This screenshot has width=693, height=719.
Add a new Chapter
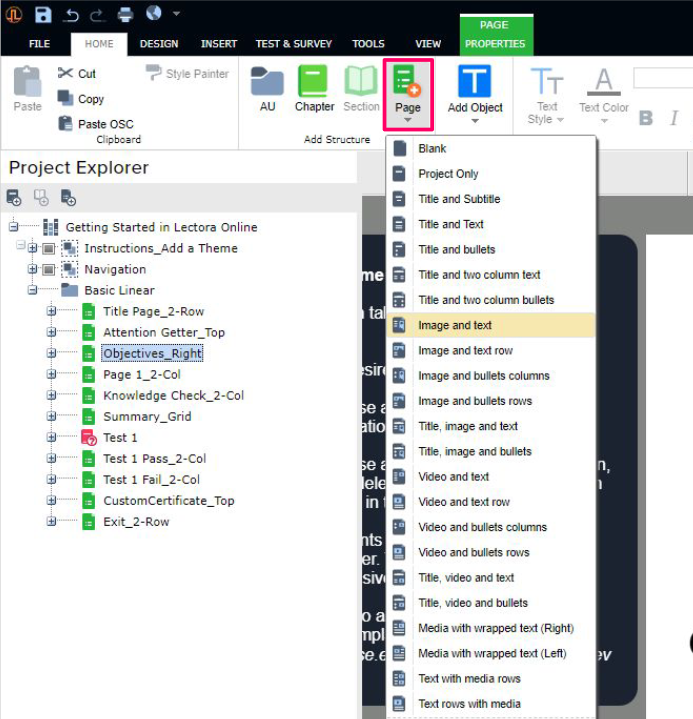[314, 88]
